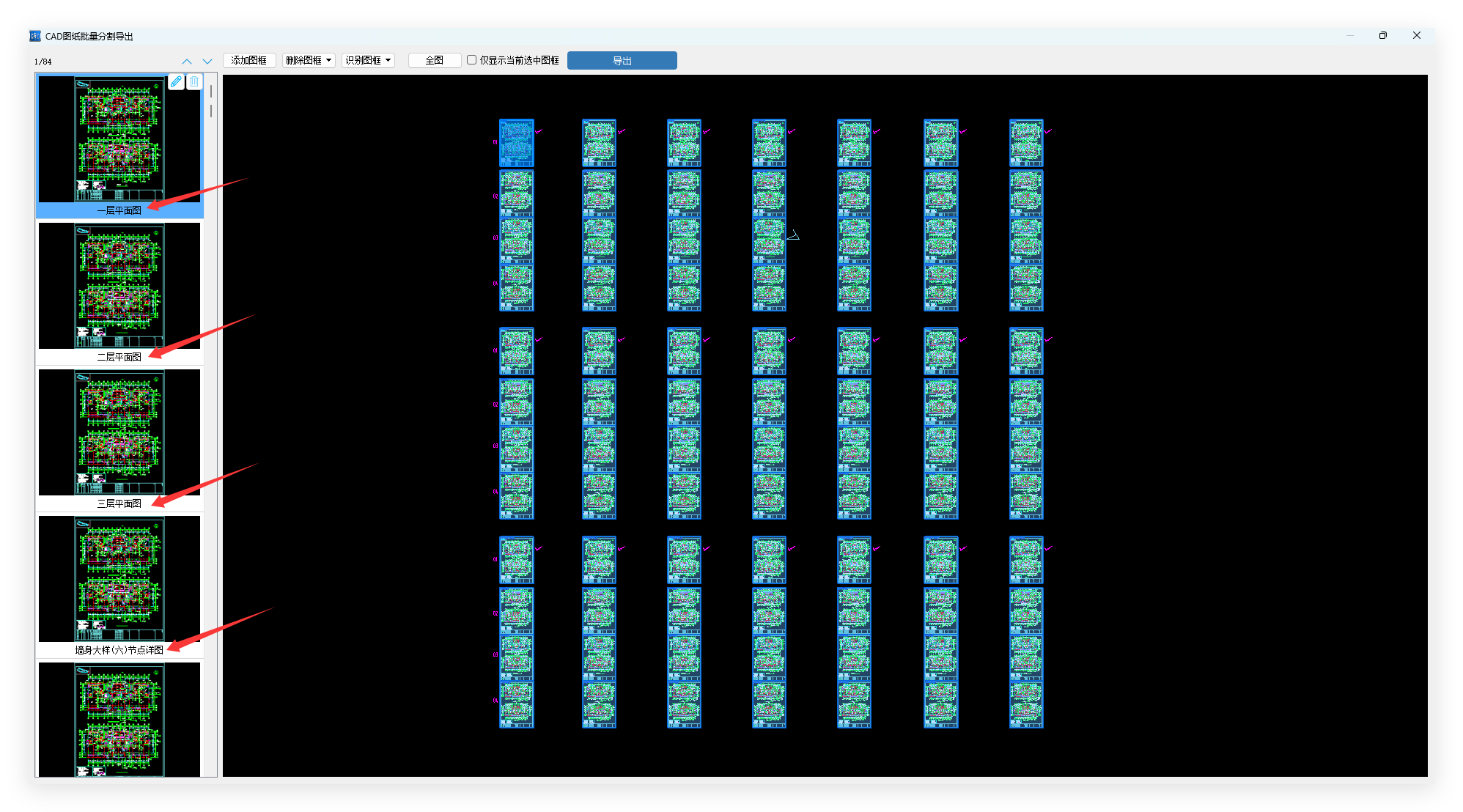The image size is (1463, 812).
Task: Click the 全图 button
Action: (435, 60)
